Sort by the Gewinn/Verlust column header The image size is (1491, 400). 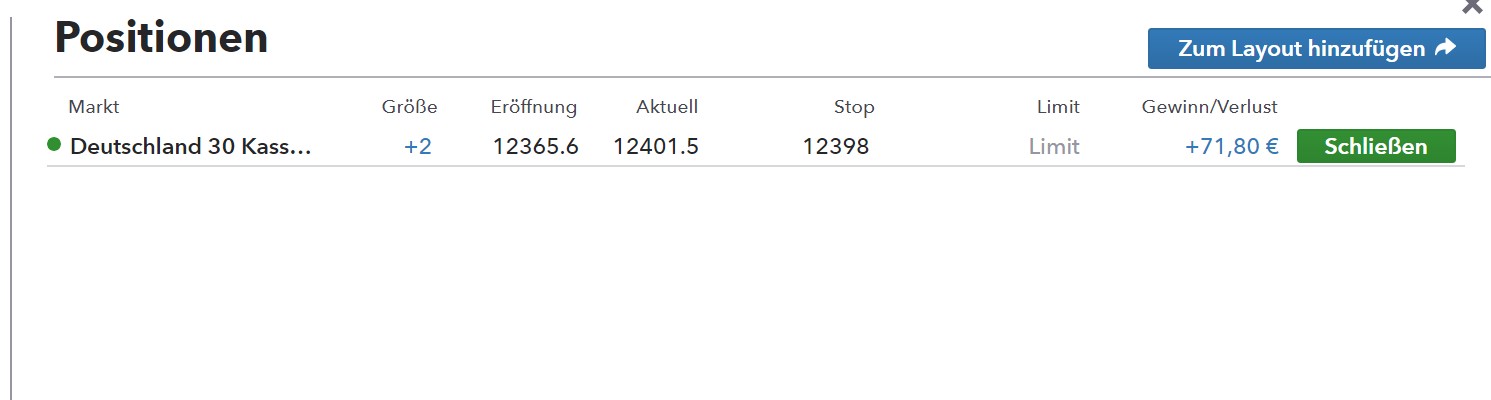point(1209,107)
